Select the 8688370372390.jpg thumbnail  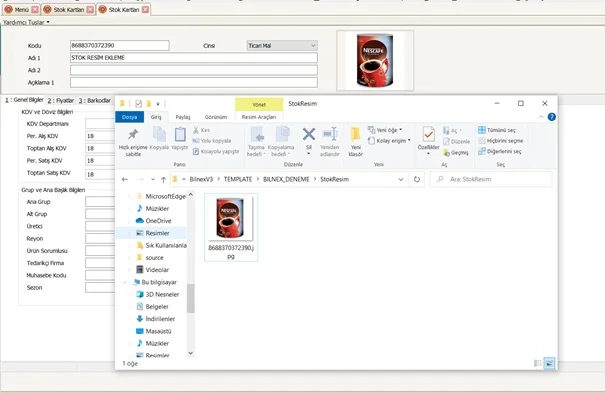[231, 228]
